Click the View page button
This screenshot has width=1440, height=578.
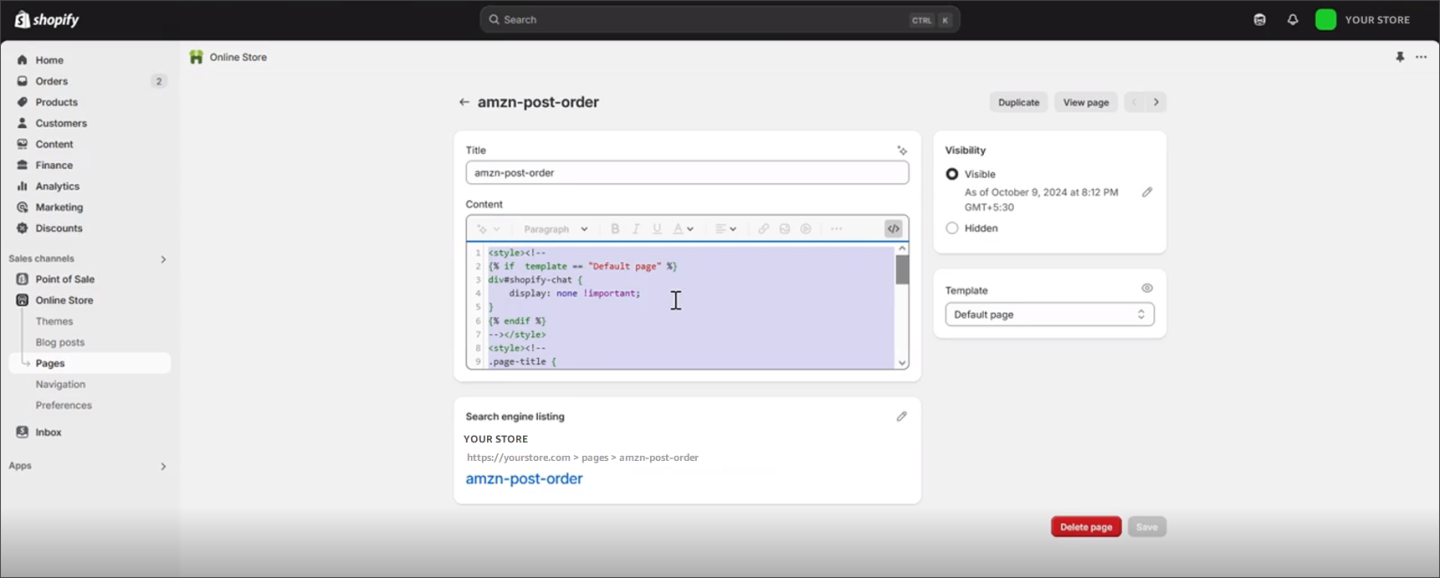[x=1086, y=102]
